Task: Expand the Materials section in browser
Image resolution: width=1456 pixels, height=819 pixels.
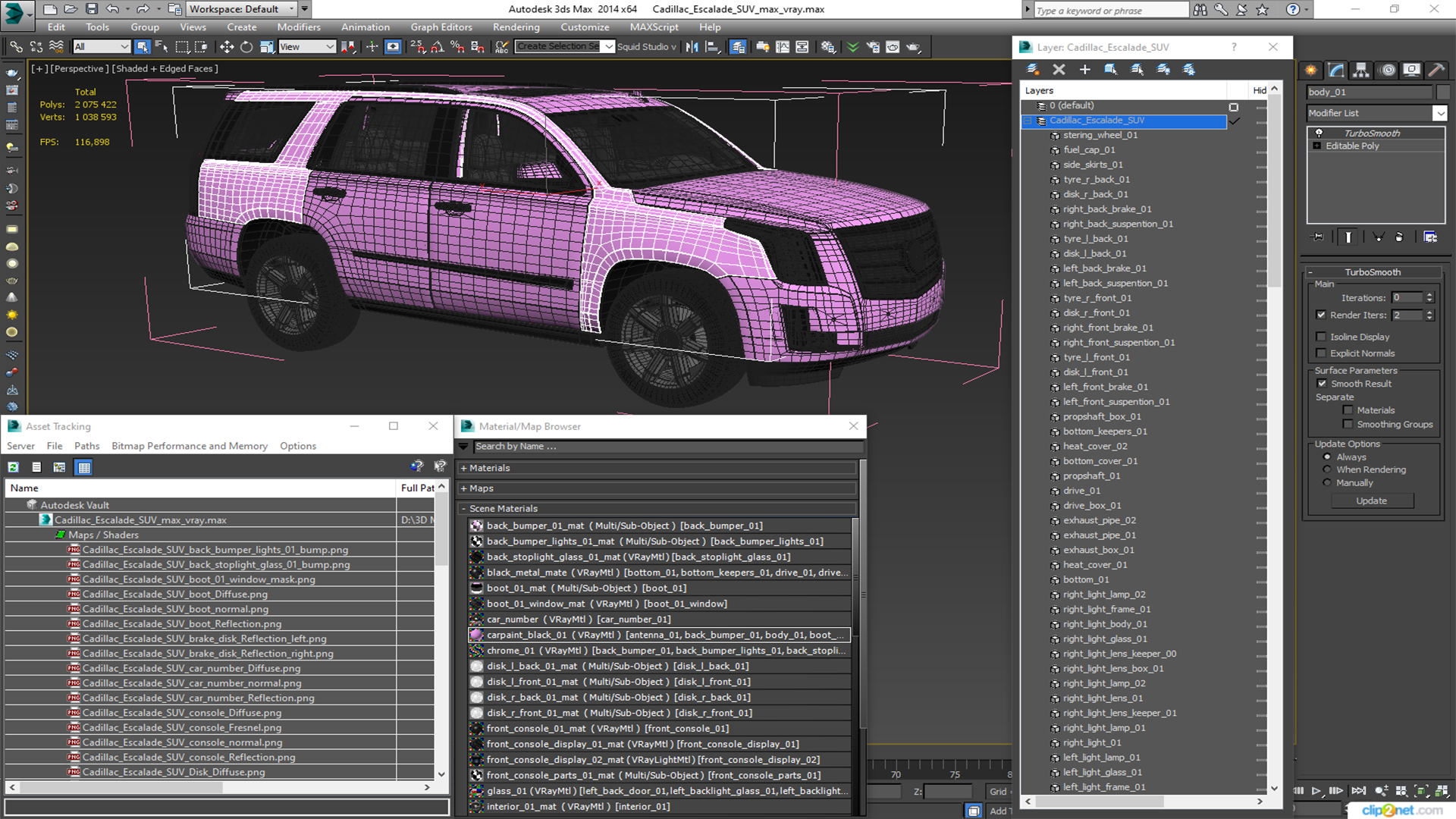Action: [x=463, y=468]
